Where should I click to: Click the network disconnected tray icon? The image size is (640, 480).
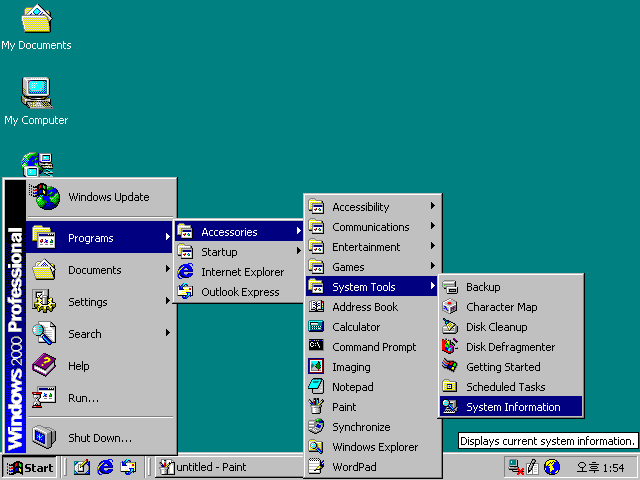516,467
